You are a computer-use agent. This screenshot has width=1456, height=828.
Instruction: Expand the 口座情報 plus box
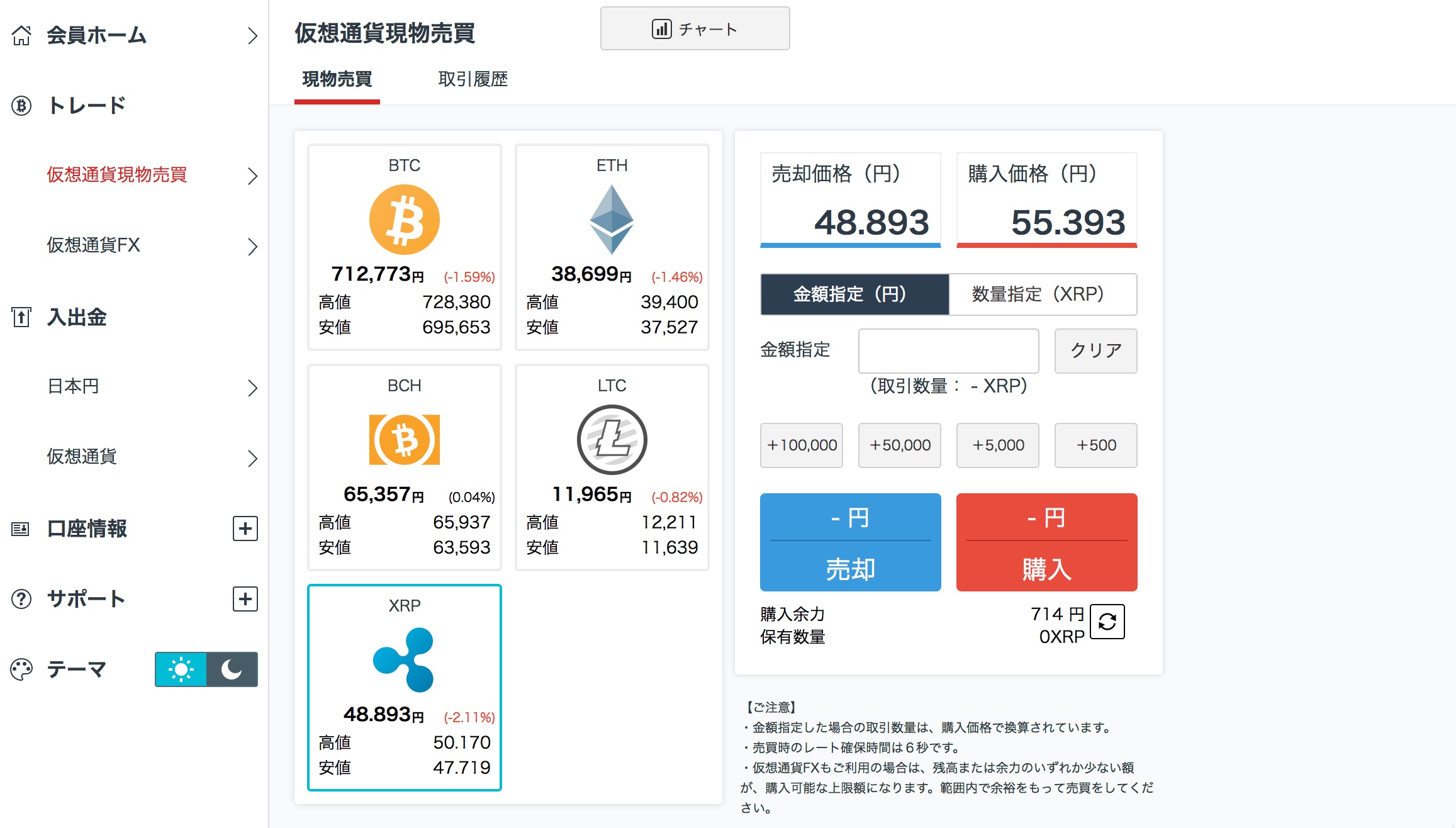pyautogui.click(x=245, y=529)
